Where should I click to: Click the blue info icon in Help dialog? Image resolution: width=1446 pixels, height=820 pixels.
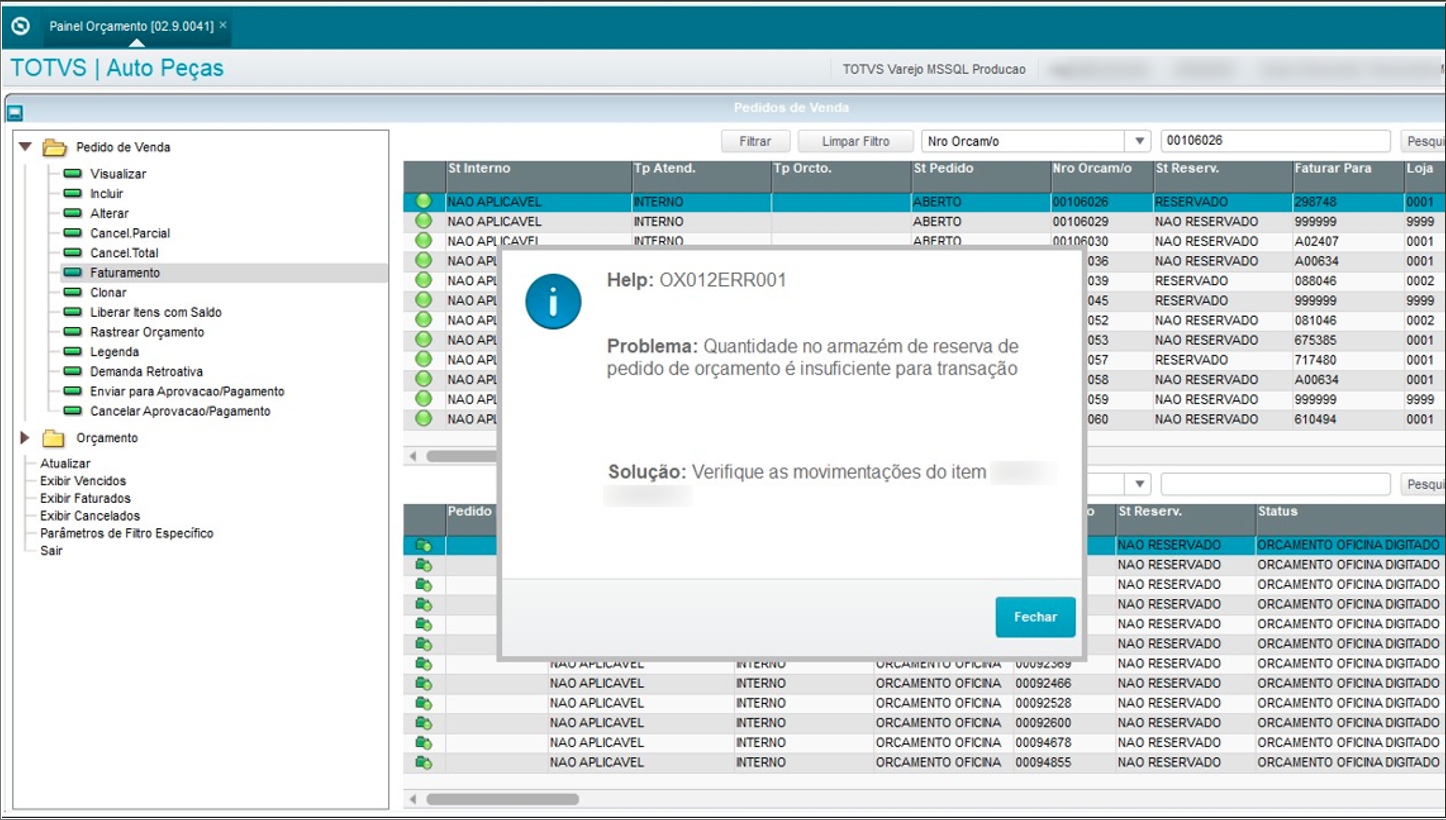tap(553, 301)
